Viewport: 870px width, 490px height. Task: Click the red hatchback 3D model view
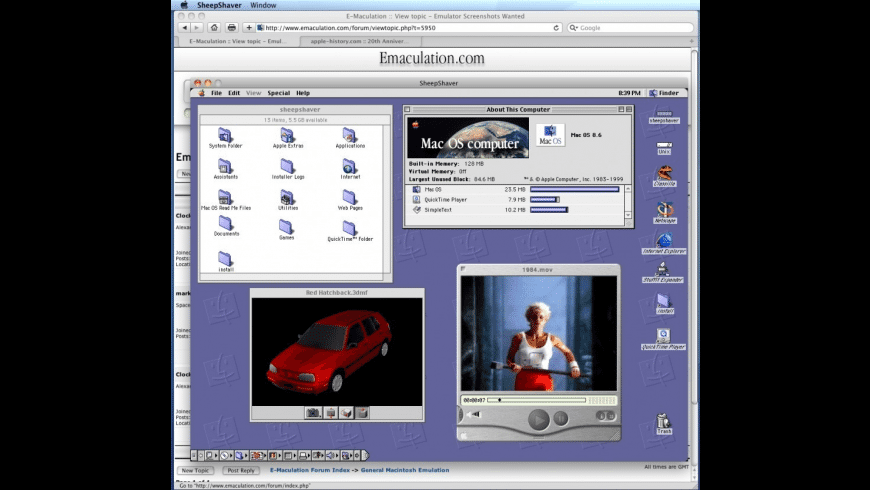pos(337,352)
